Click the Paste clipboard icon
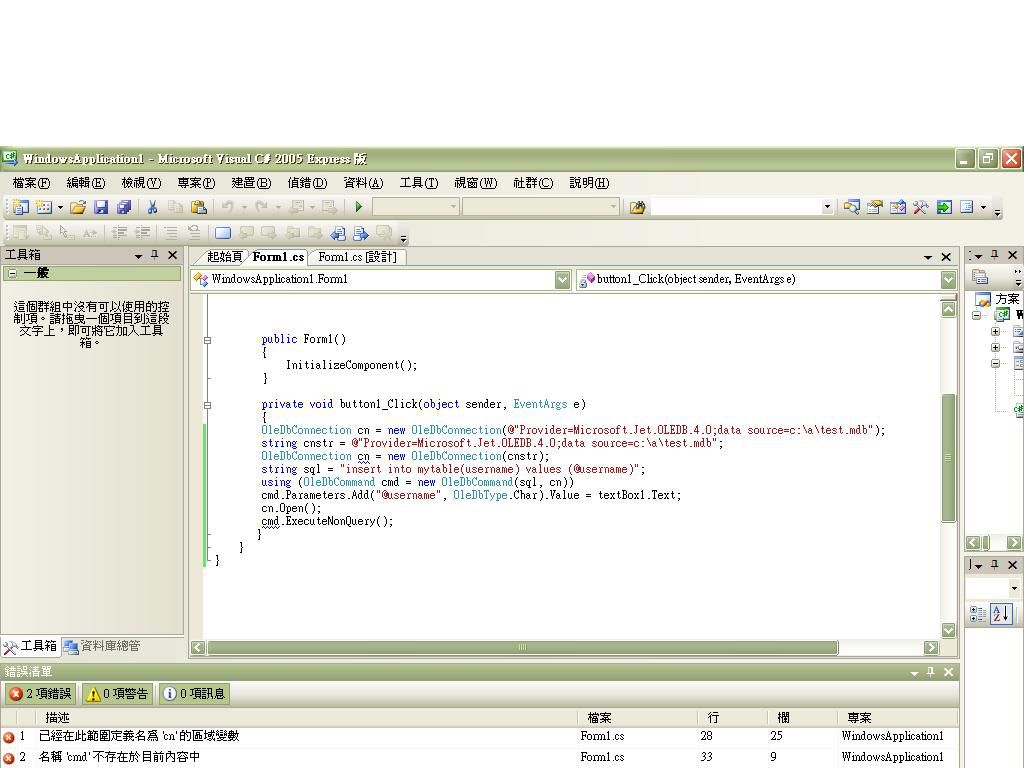The width and height of the screenshot is (1028, 768). click(x=198, y=207)
